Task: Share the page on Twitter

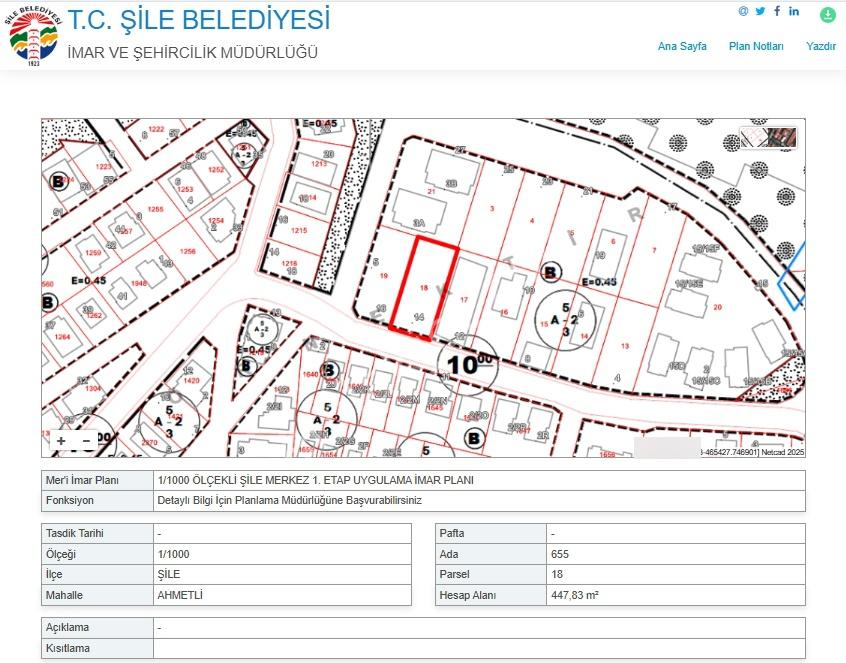Action: 760,11
